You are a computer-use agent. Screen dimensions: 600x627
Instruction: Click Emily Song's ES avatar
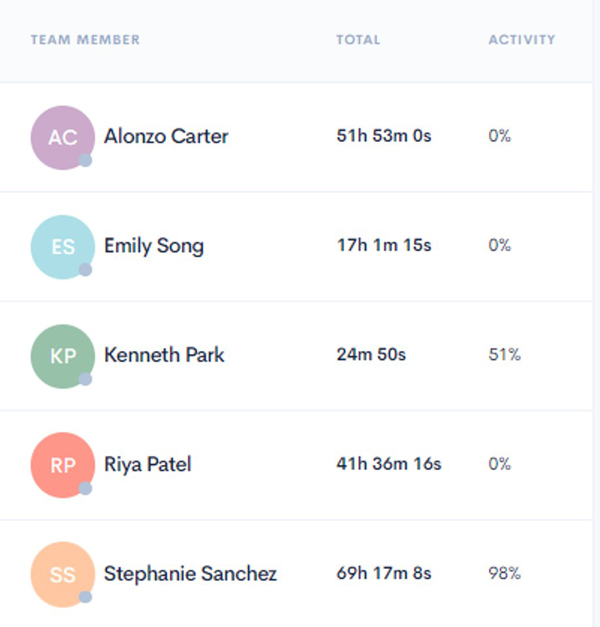[x=62, y=246]
